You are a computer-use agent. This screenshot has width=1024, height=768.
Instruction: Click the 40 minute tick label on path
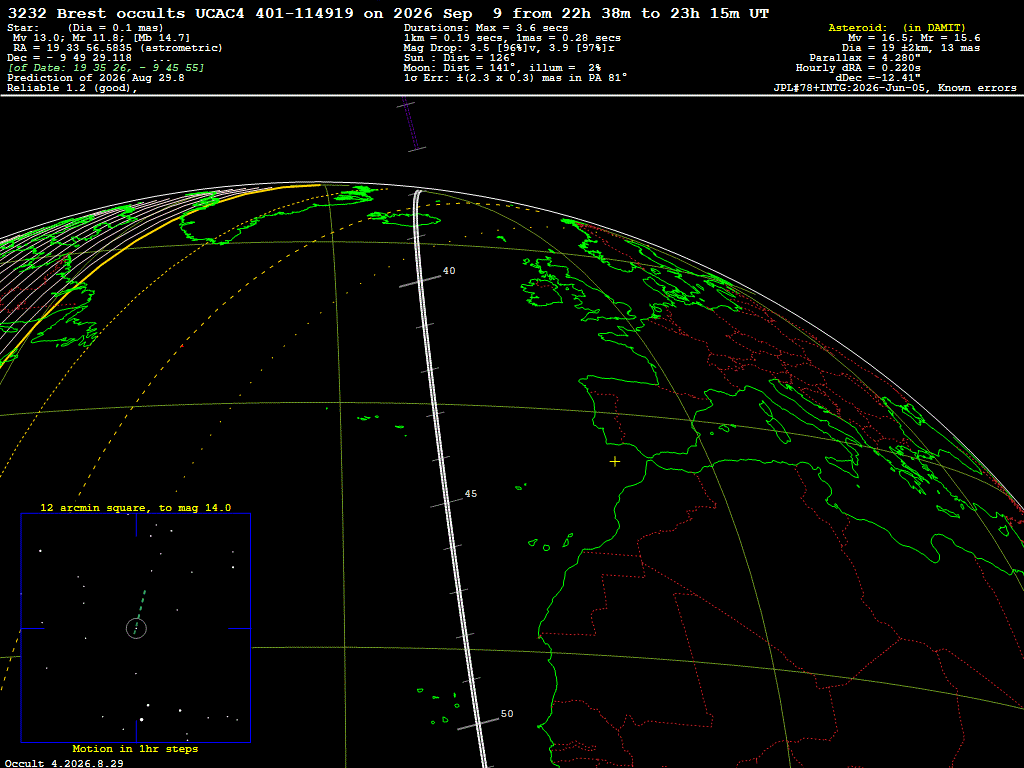coord(449,270)
